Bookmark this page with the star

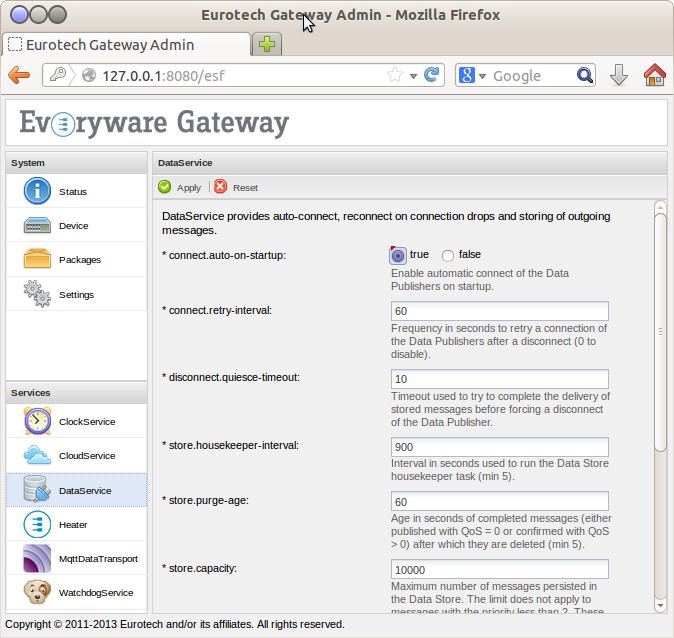pos(395,75)
